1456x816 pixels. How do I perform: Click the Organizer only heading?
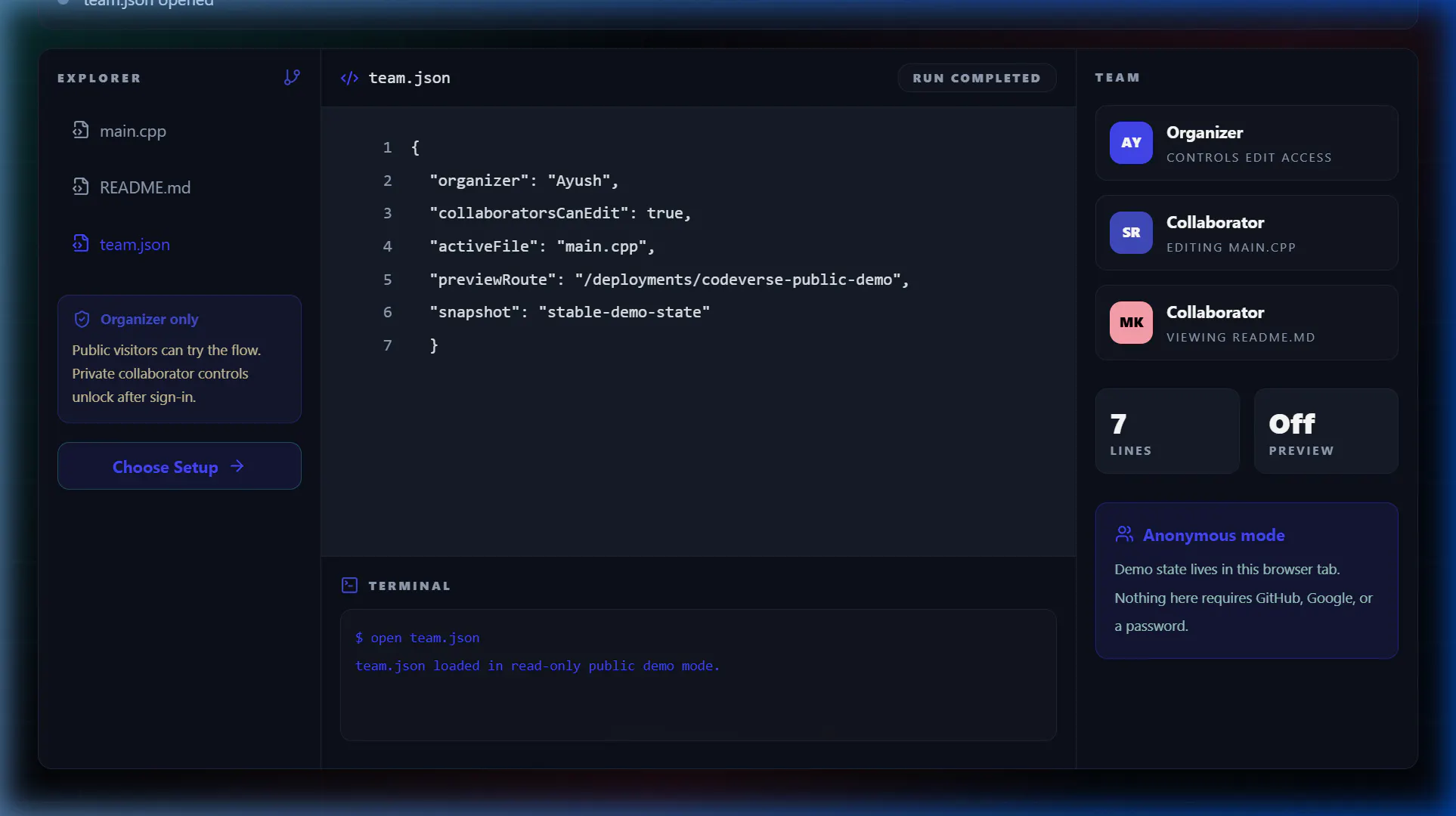149,319
